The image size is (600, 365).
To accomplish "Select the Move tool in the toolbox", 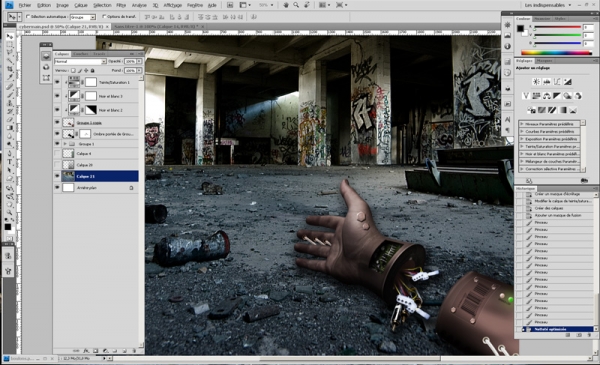I will 10,37.
